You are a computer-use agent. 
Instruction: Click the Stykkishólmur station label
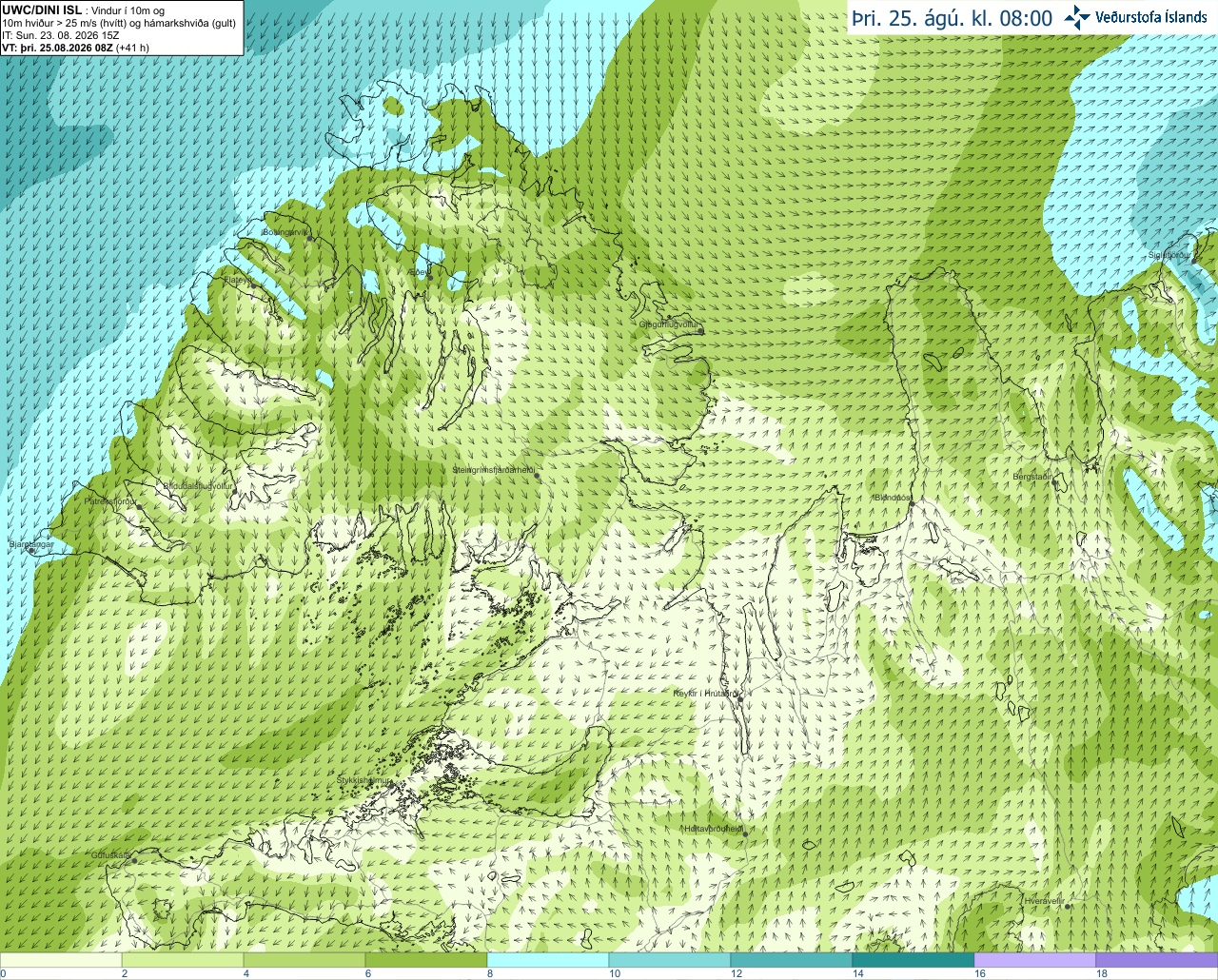(x=363, y=780)
